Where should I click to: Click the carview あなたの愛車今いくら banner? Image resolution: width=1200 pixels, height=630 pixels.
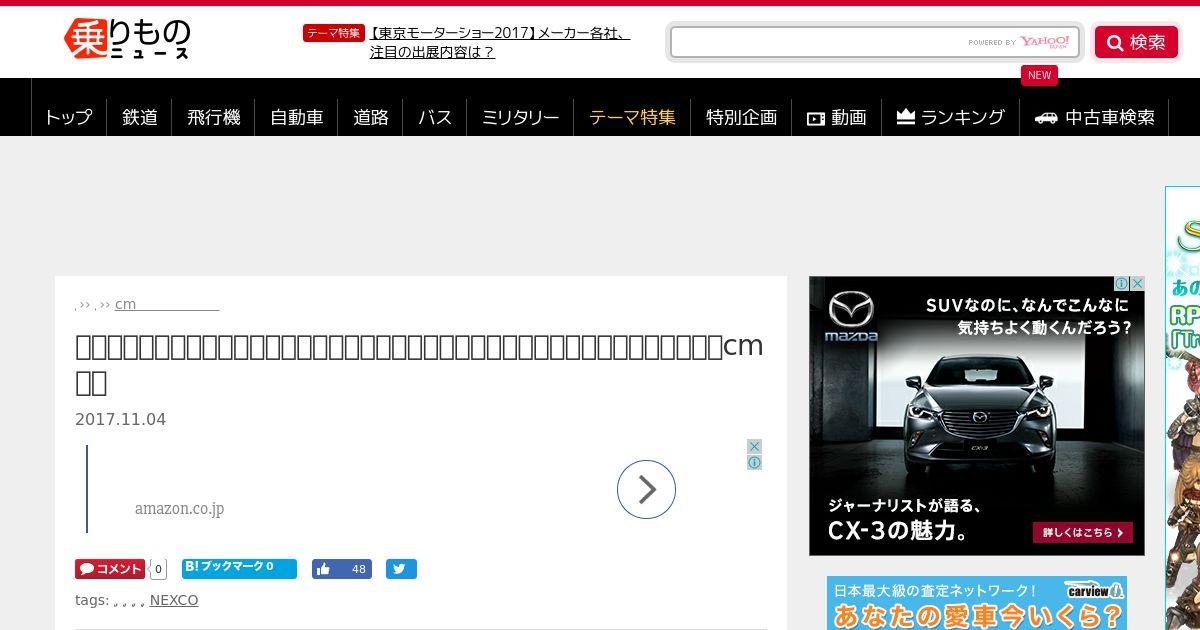click(x=977, y=603)
